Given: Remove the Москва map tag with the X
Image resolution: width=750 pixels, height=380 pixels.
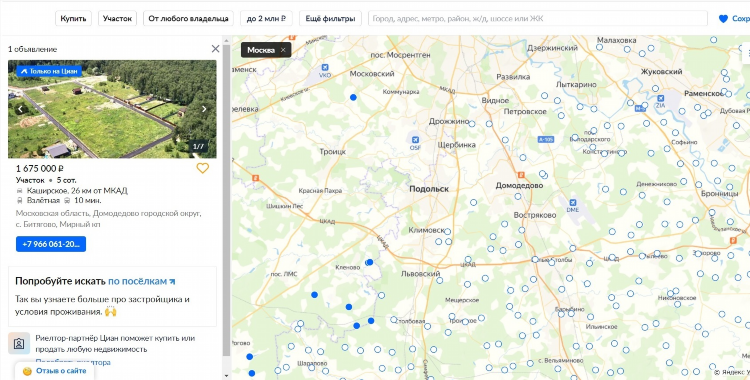Looking at the screenshot, I should point(283,50).
